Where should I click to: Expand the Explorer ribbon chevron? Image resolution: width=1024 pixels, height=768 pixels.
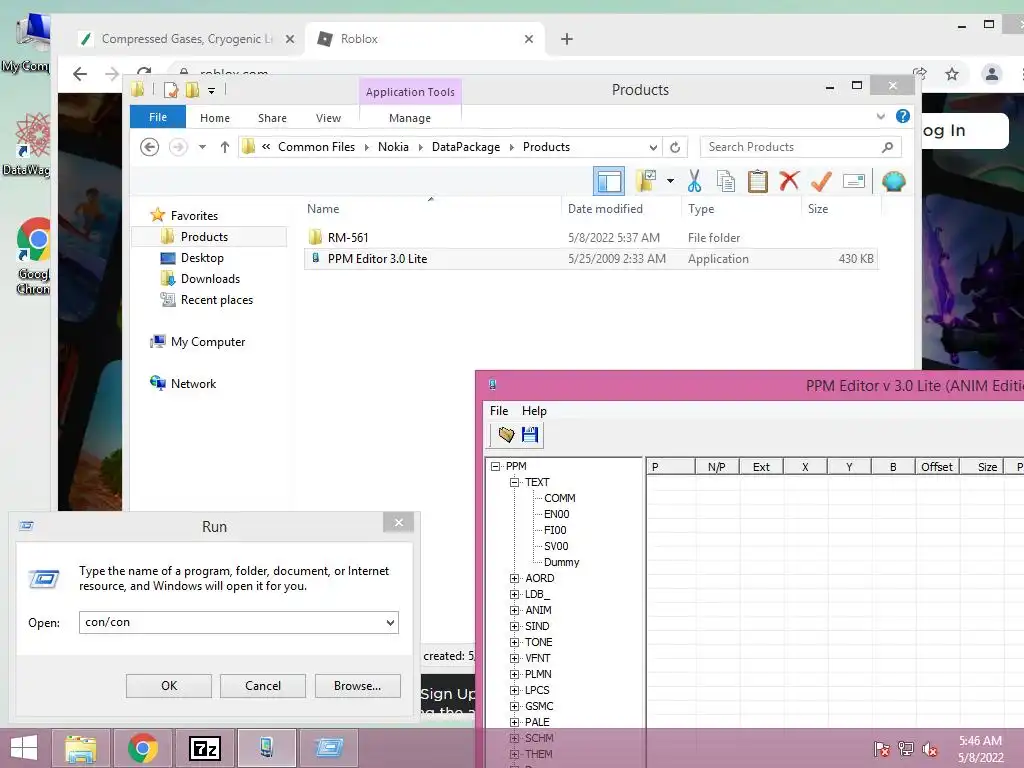pos(880,116)
